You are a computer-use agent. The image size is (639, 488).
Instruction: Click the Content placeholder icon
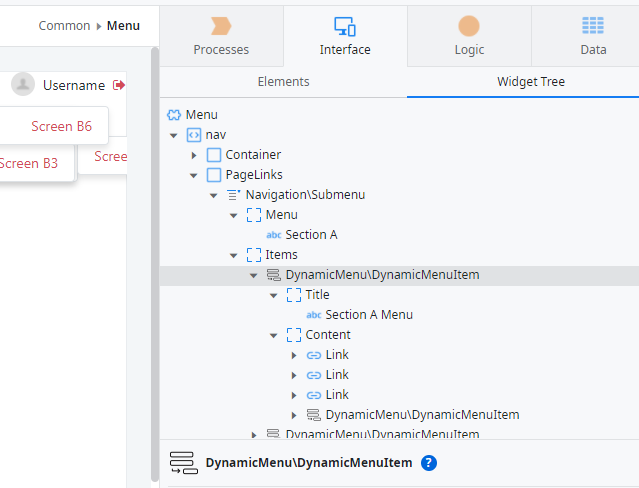(294, 335)
